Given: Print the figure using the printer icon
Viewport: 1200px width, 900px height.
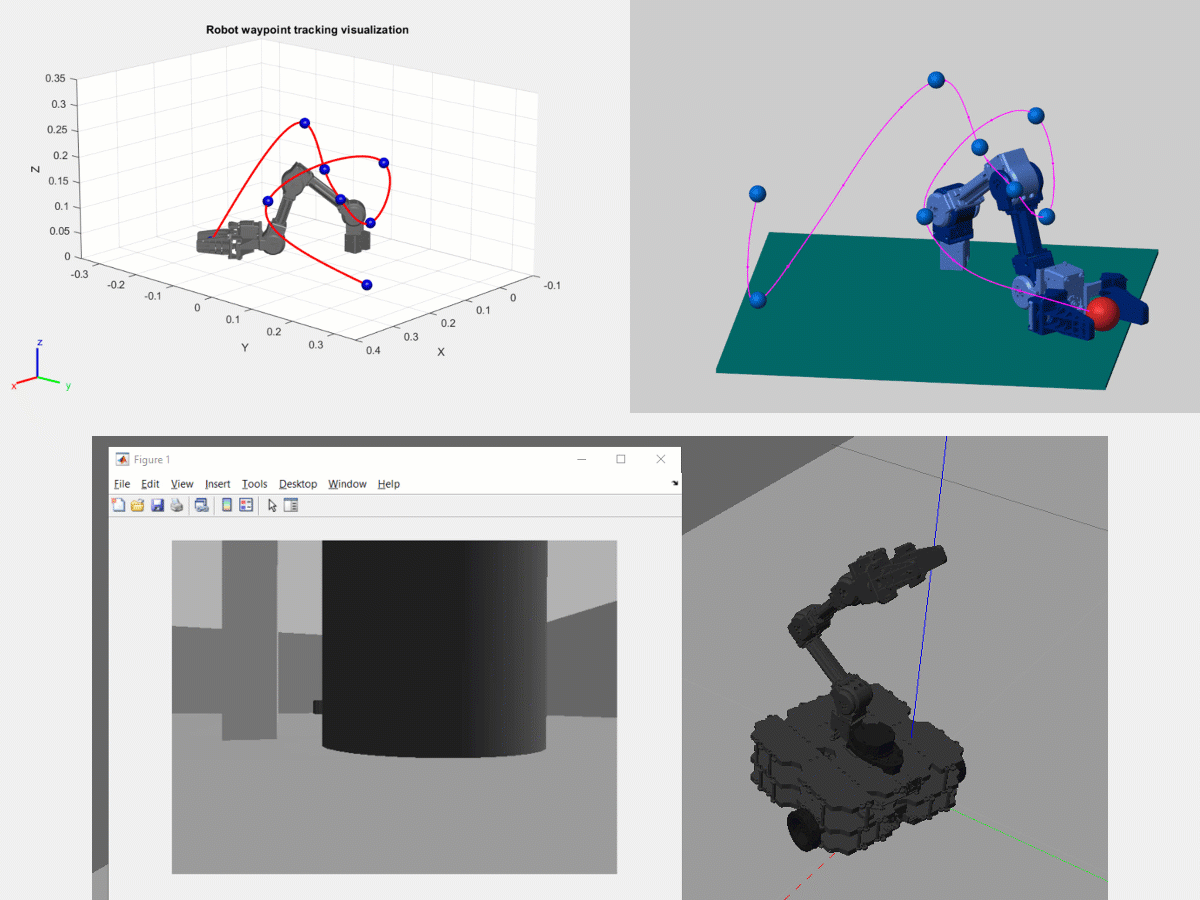Looking at the screenshot, I should (176, 506).
